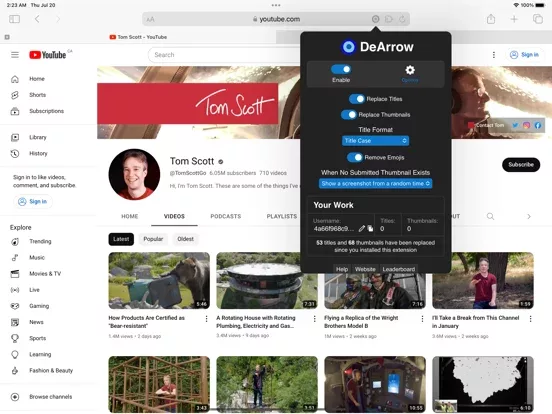The height and width of the screenshot is (414, 552).
Task: Show more channel tabs with right chevron
Action: [x=529, y=217]
